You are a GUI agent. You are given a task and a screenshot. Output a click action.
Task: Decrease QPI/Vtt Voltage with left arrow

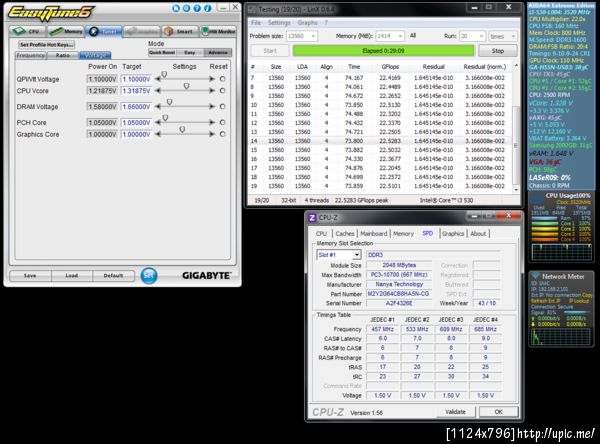(x=158, y=79)
